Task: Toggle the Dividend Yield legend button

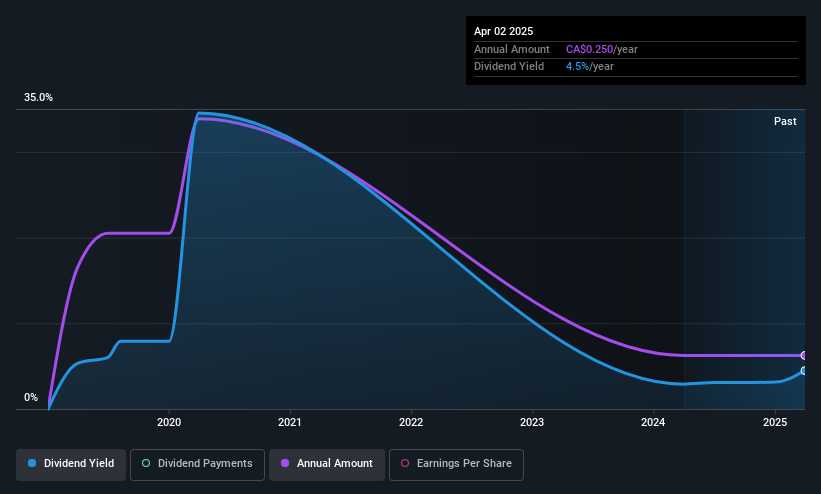Action: (x=71, y=464)
